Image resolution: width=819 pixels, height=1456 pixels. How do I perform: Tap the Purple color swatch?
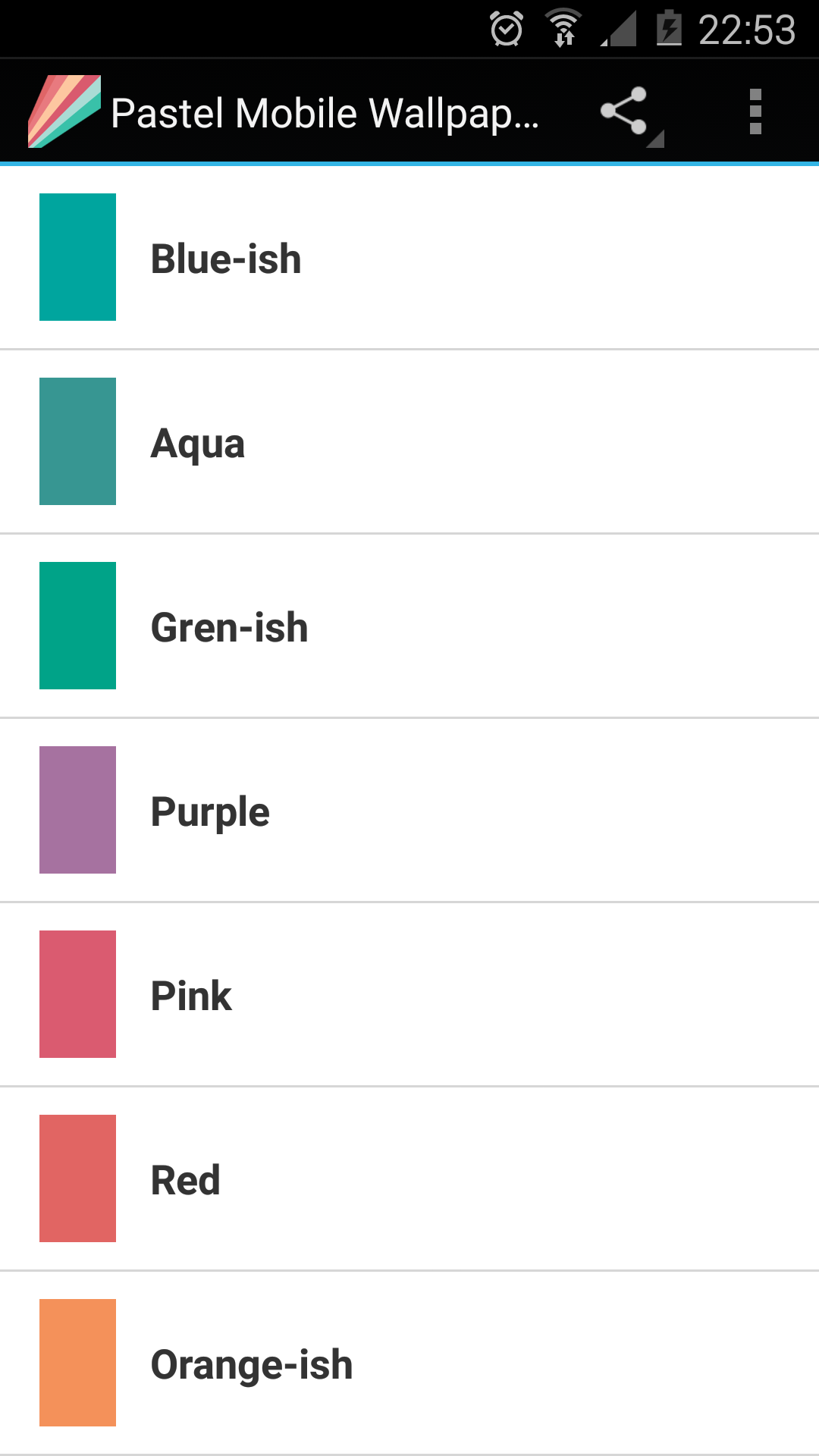77,809
